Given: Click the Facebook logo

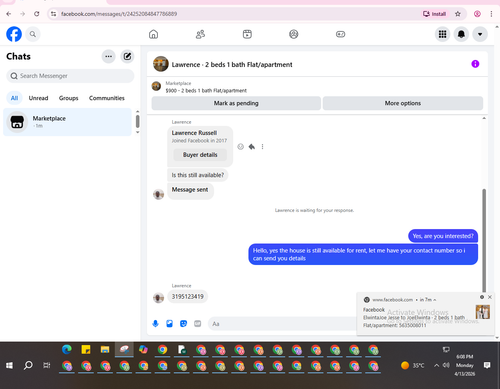Looking at the screenshot, I should tap(14, 34).
